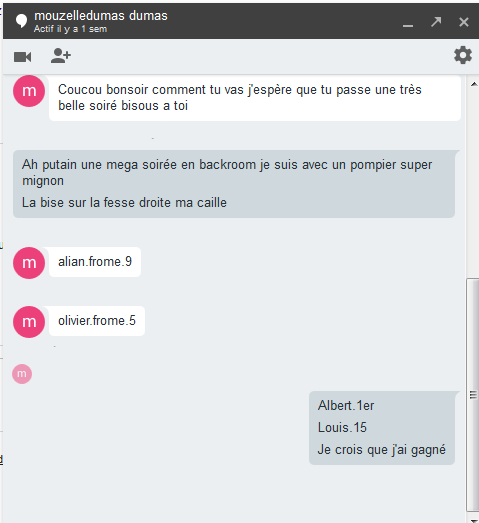The image size is (479, 523).
Task: Close the mouzelledumas dumas conversation
Action: pos(464,22)
